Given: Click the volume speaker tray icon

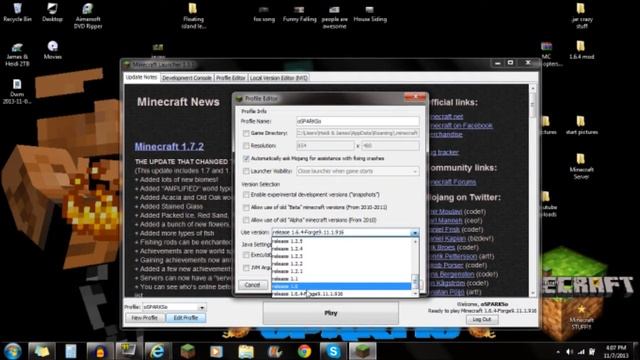Looking at the screenshot, I should pyautogui.click(x=569, y=351).
